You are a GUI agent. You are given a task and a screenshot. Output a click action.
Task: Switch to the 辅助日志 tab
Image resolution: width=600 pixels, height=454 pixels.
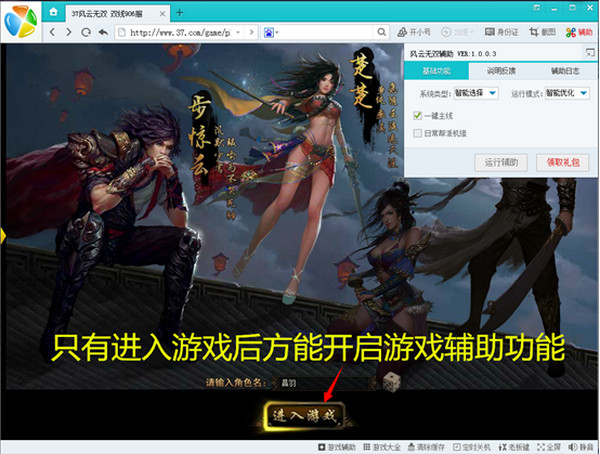[x=565, y=71]
